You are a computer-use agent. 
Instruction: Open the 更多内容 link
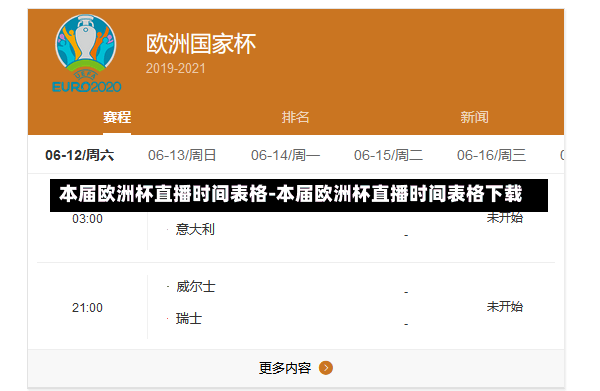point(285,368)
